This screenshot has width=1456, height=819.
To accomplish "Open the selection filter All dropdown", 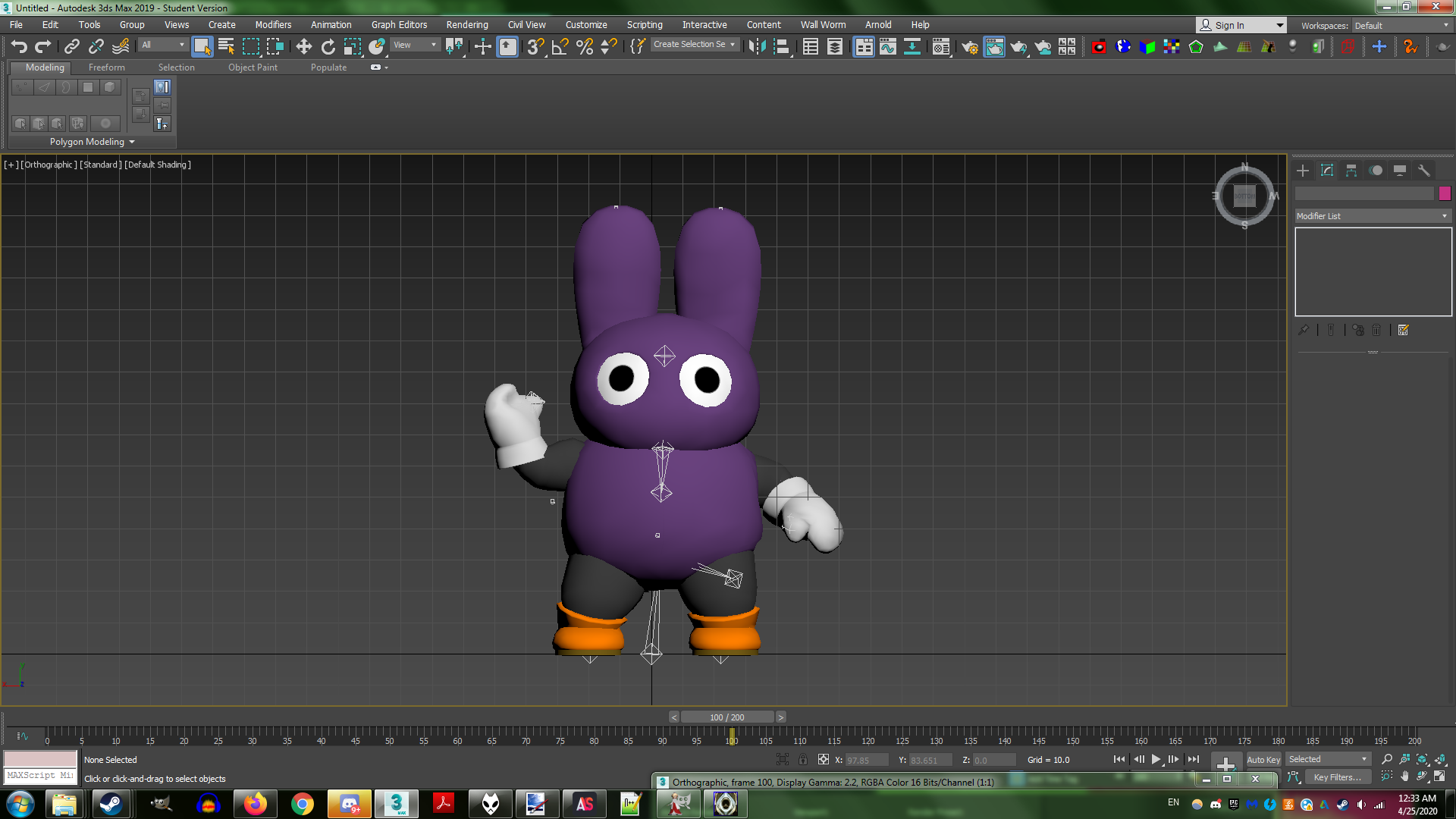I will 163,45.
